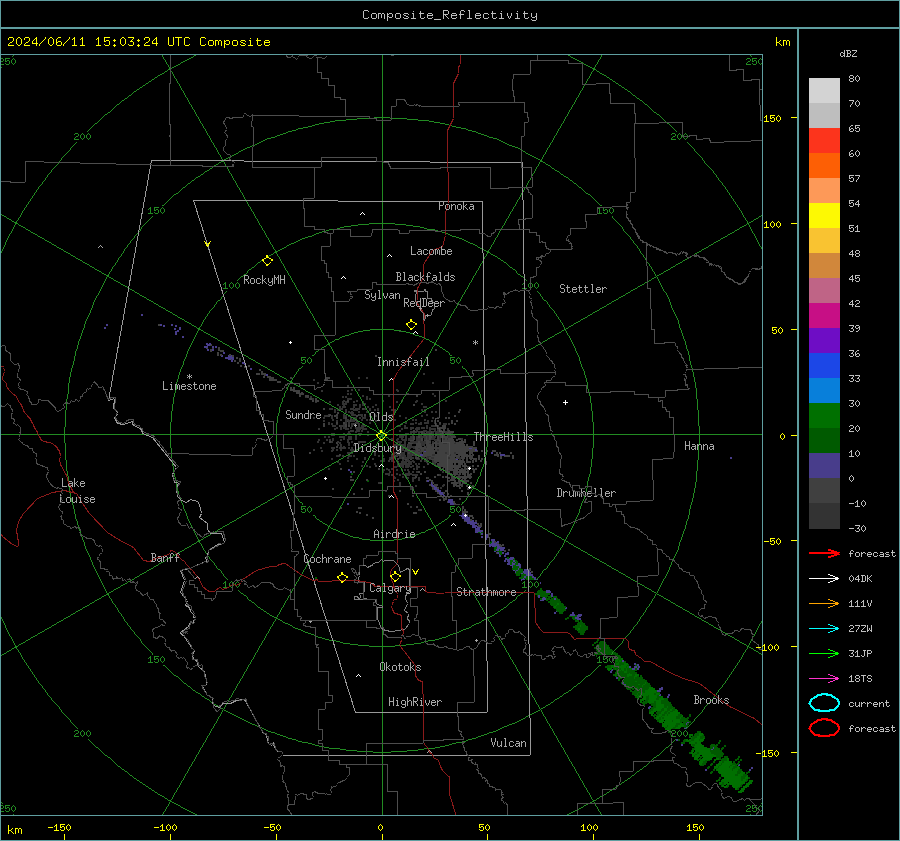The height and width of the screenshot is (841, 900).
Task: Click the dBZ legend heading
Action: coord(848,53)
